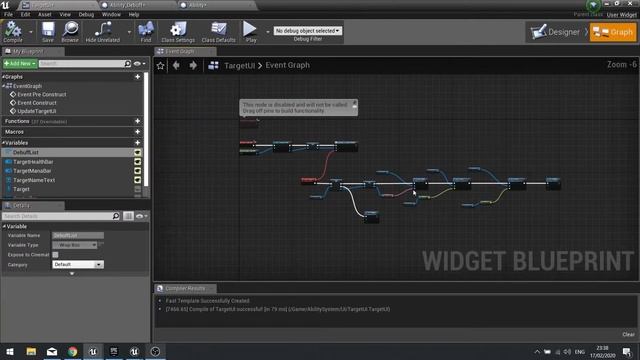This screenshot has height=360, width=640.
Task: Open the Edit menu
Action: (x=25, y=14)
